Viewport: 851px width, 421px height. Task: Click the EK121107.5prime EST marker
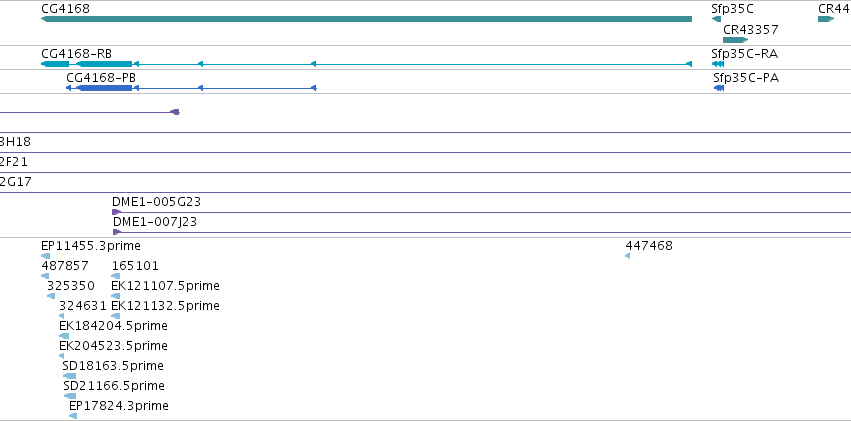pyautogui.click(x=116, y=296)
